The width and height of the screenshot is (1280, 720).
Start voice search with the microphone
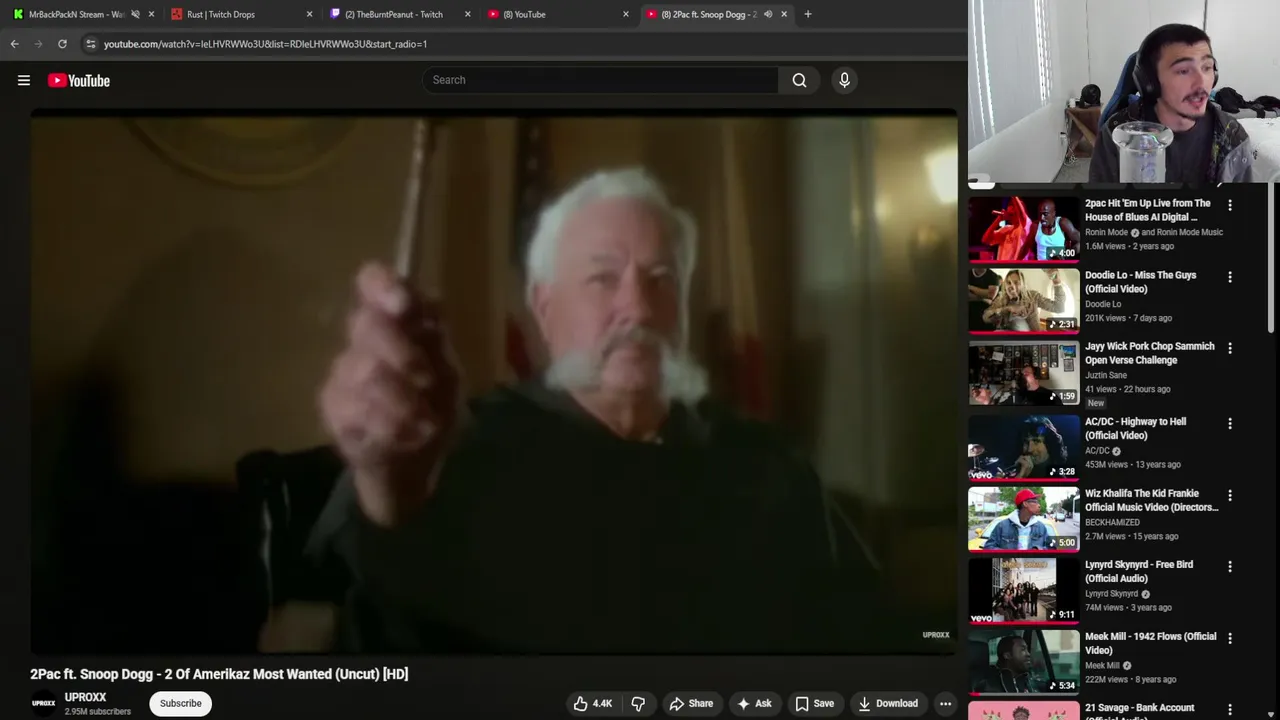coord(844,80)
